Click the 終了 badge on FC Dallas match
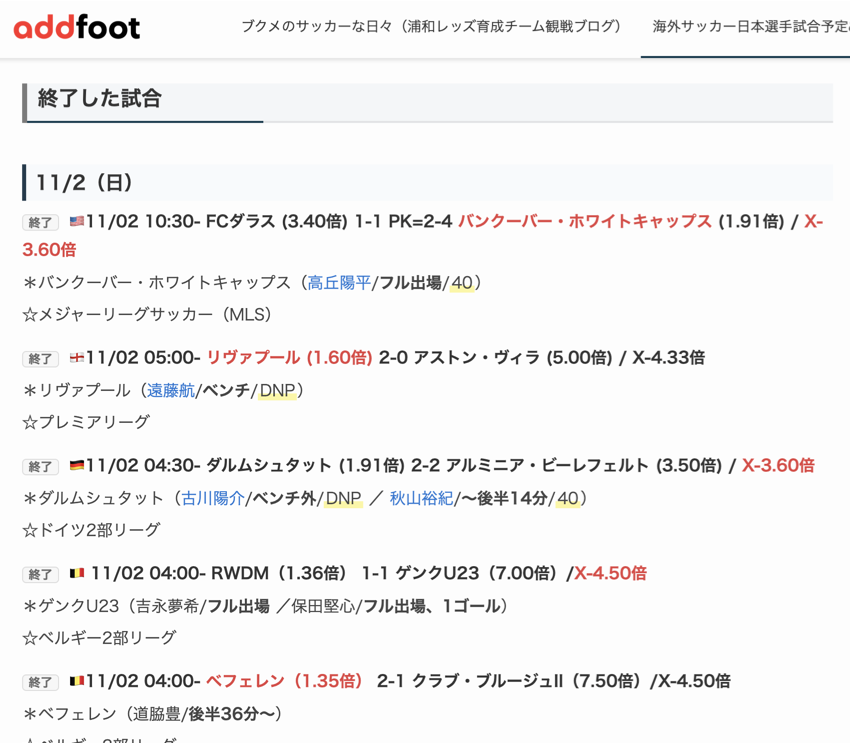Image resolution: width=851 pixels, height=743 pixels. 41,223
